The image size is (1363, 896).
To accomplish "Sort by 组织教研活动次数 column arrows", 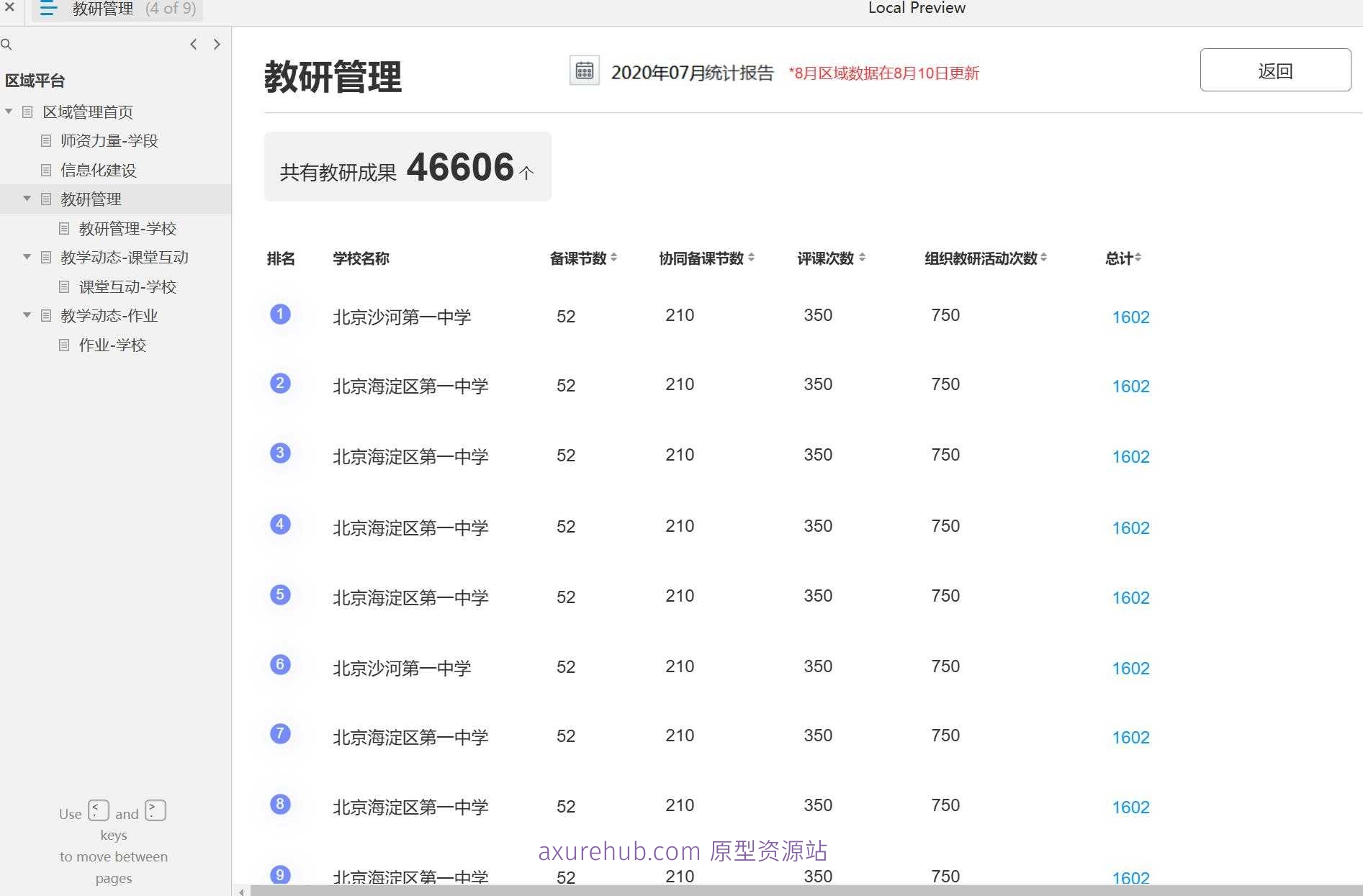I will pyautogui.click(x=1043, y=257).
